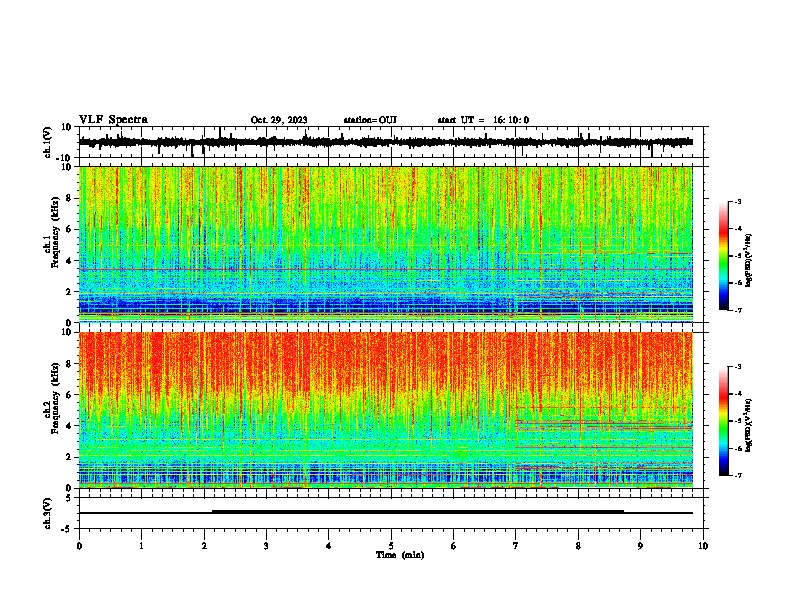Click the ch.2 spectrogram colorbar
This screenshot has width=792, height=612.
723,421
